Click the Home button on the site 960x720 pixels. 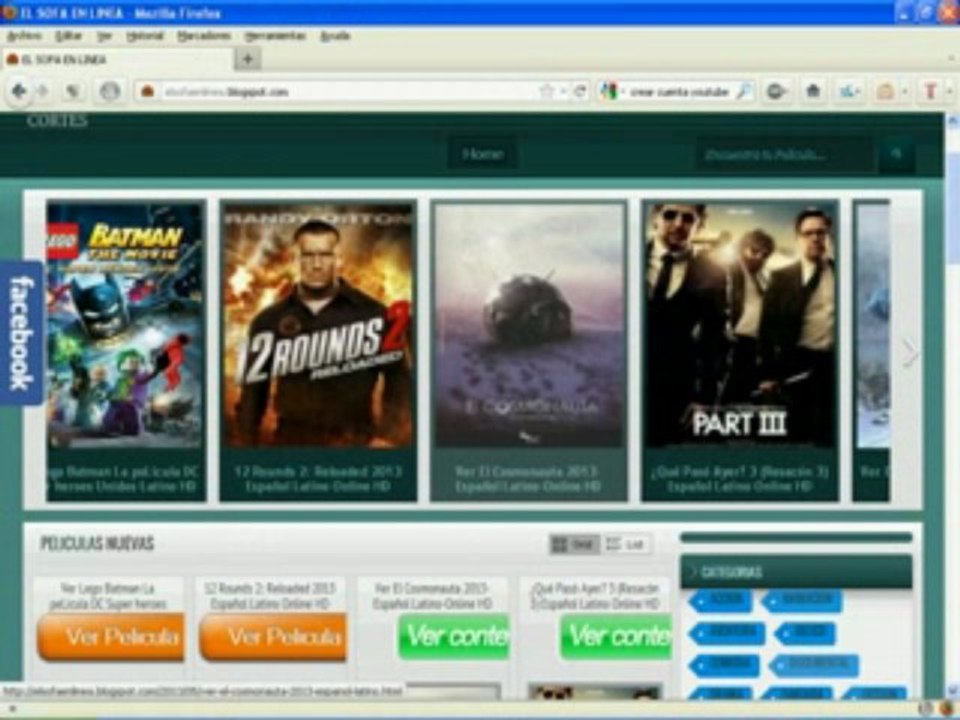pyautogui.click(x=483, y=154)
